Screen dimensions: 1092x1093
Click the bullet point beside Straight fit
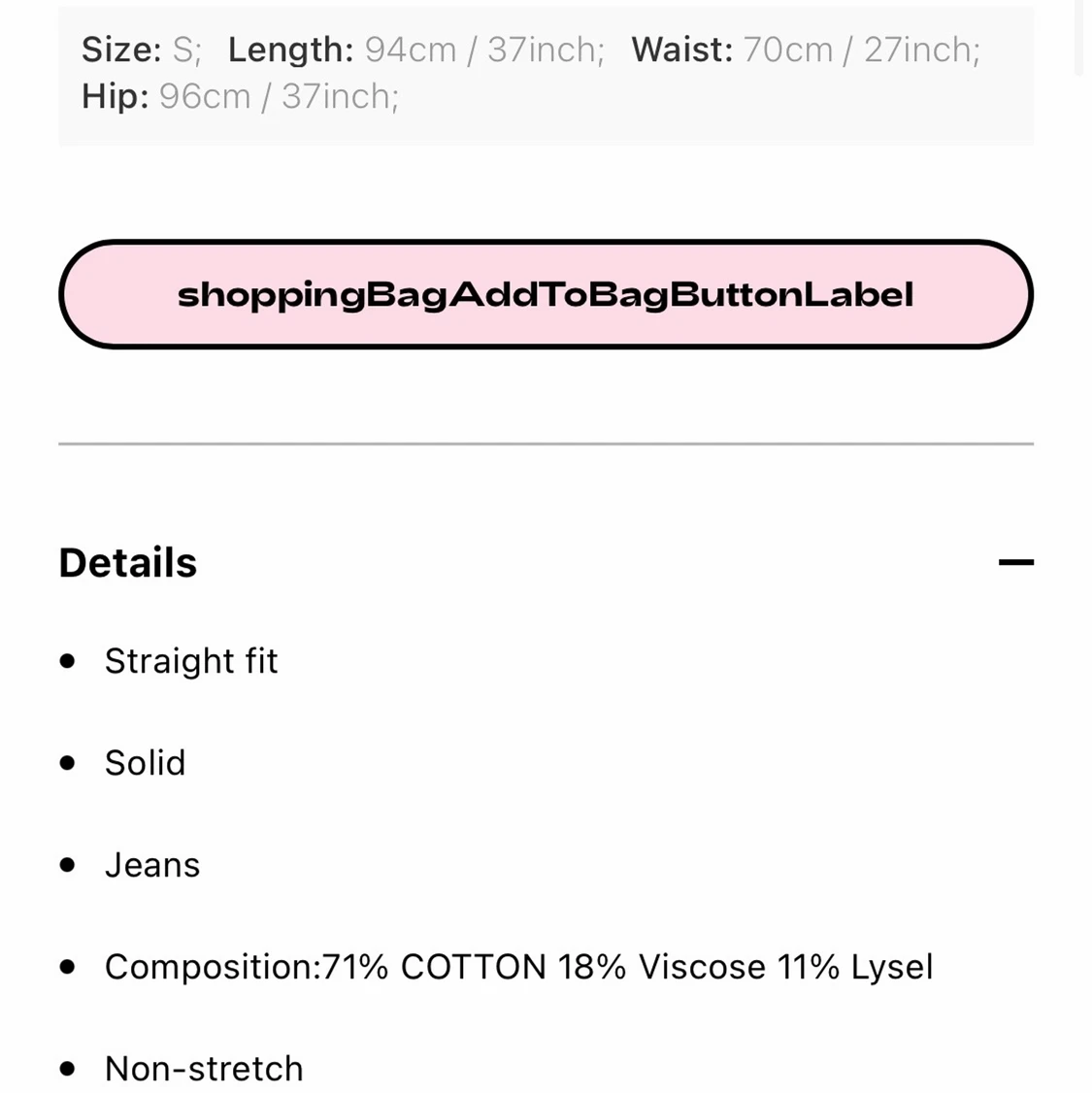(x=67, y=661)
